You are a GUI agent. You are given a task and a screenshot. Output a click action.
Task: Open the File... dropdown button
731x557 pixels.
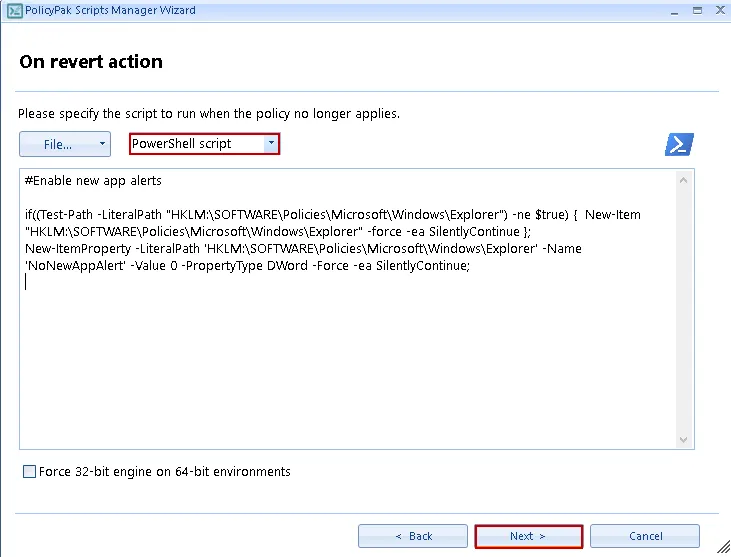coord(65,144)
